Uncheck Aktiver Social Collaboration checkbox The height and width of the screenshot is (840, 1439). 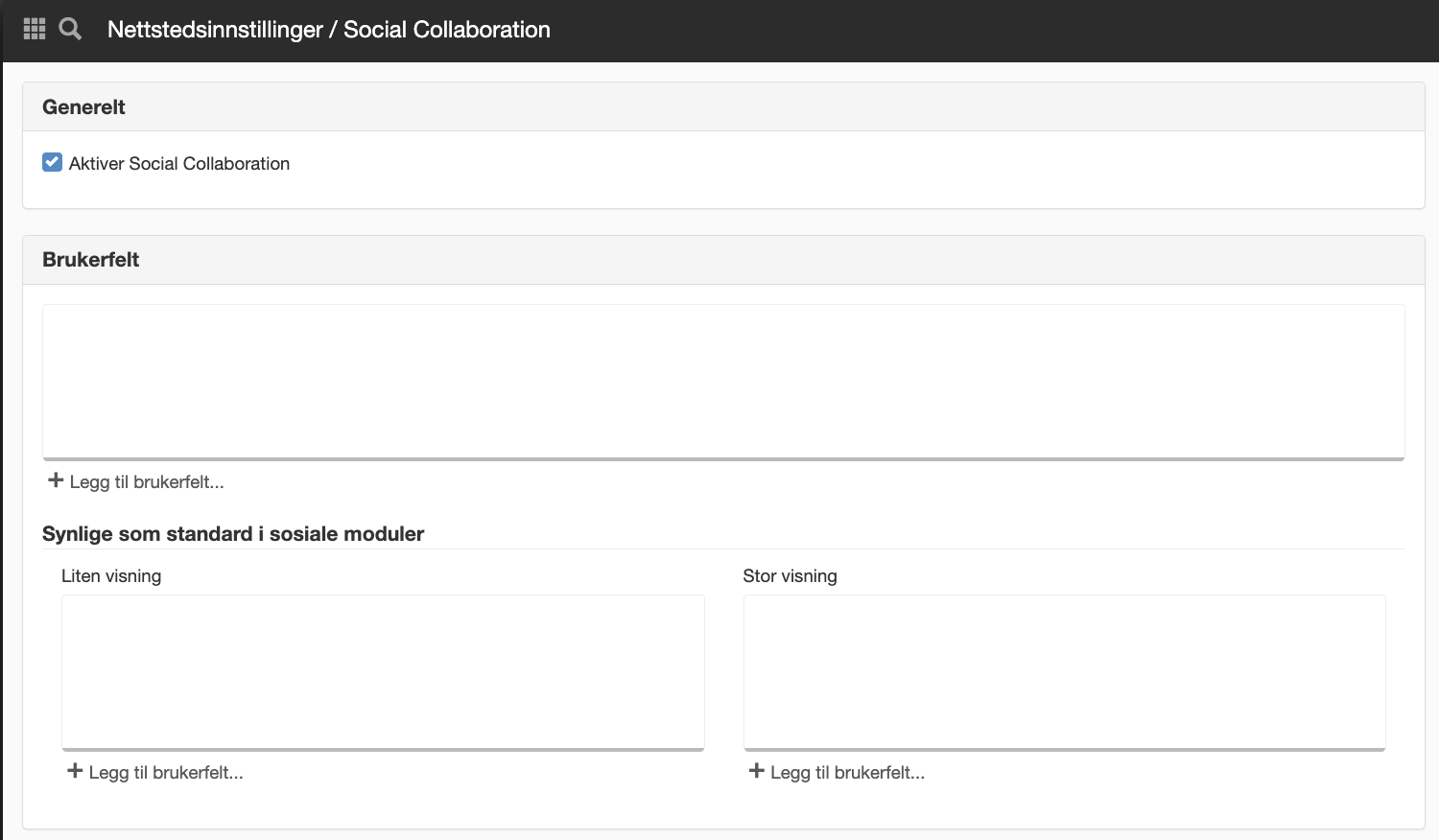53,162
